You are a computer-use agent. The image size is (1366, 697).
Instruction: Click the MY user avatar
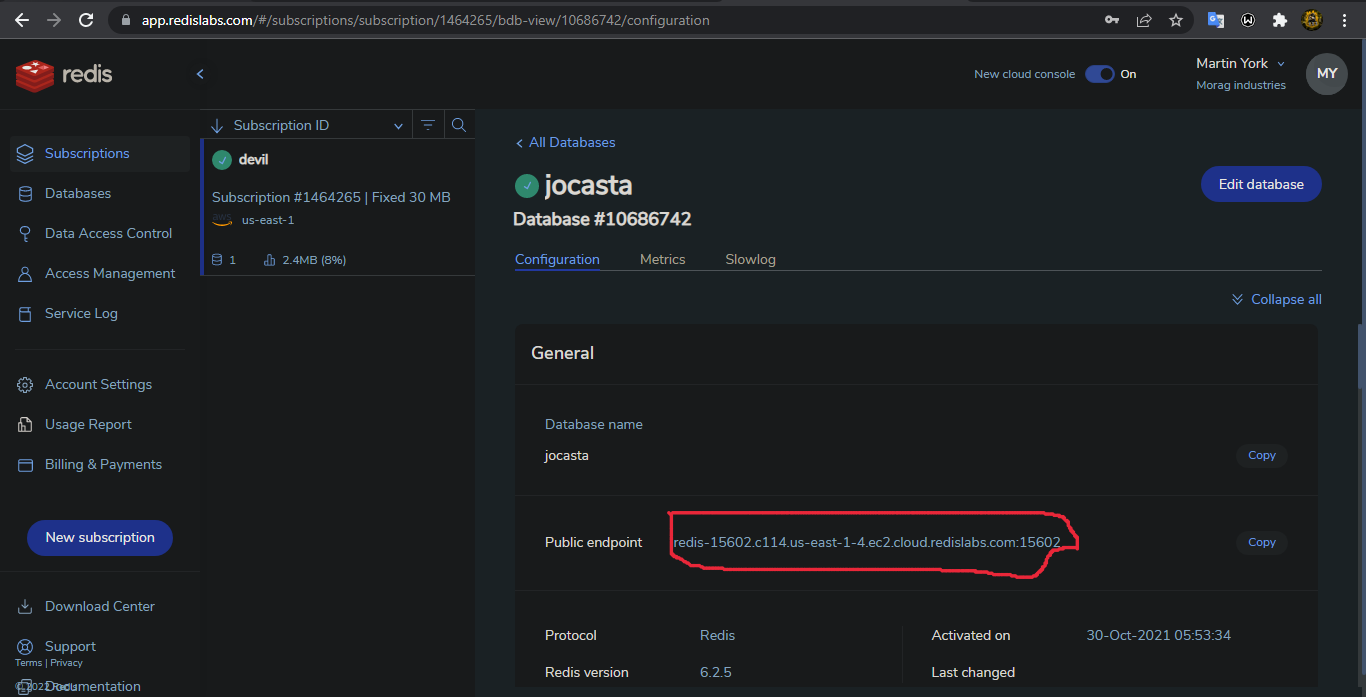(x=1327, y=74)
